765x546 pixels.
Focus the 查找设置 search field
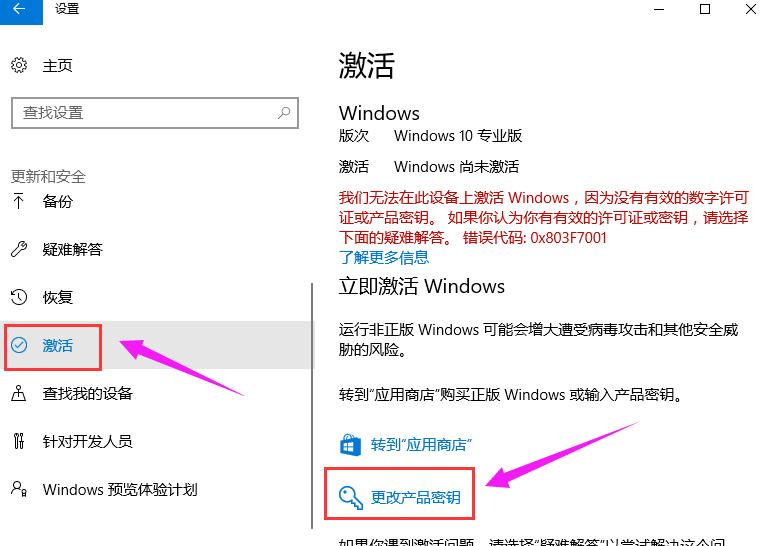155,113
